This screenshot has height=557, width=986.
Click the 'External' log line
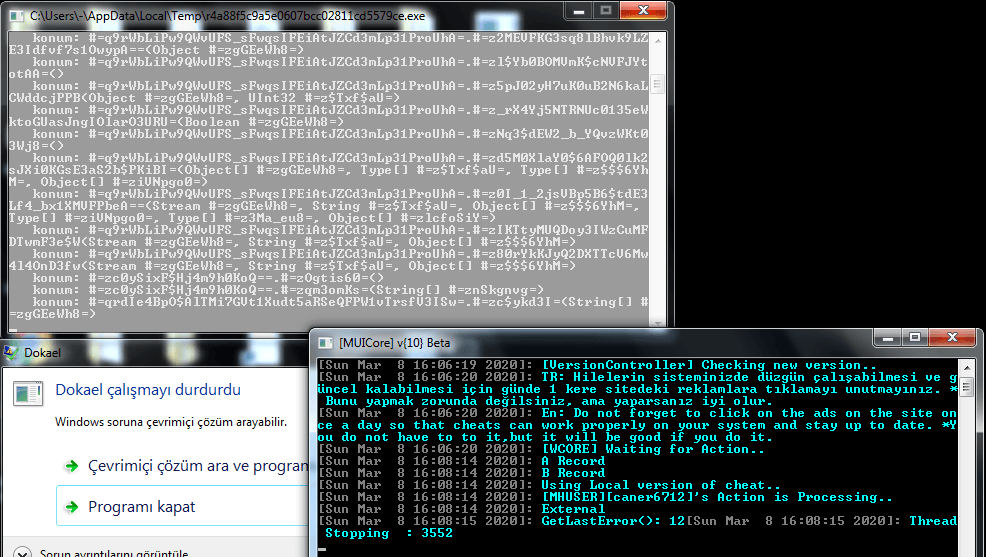pos(573,509)
